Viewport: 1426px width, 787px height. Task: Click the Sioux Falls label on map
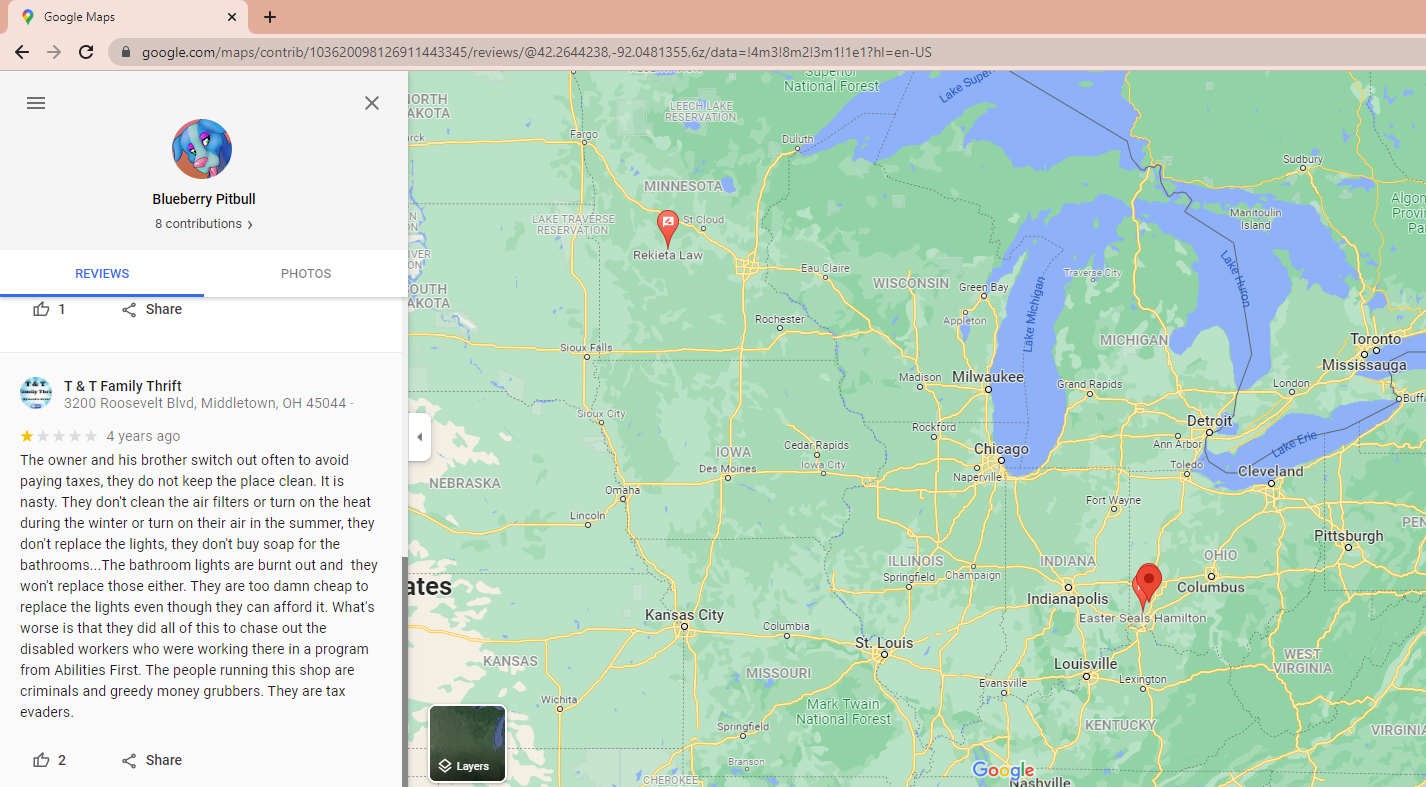[587, 348]
